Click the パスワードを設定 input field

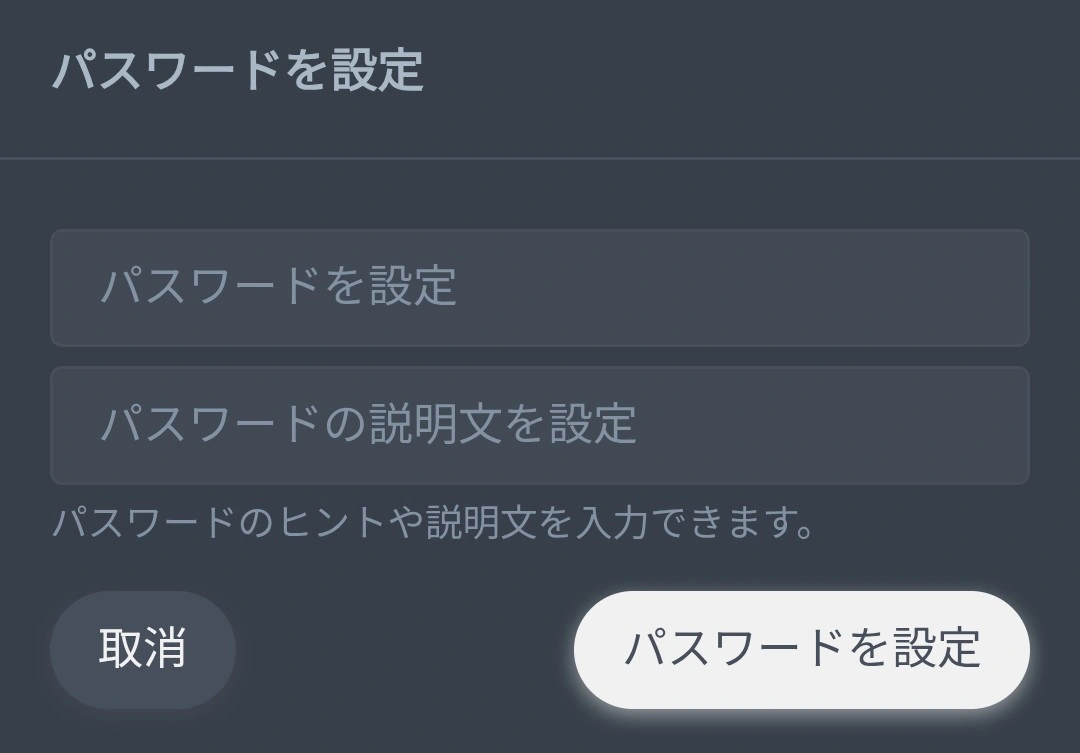click(539, 288)
